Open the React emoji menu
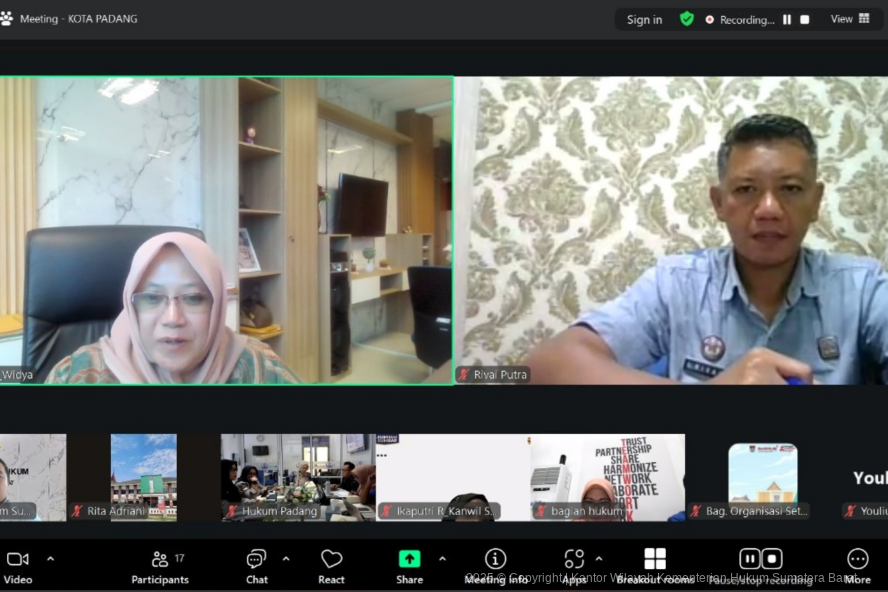Viewport: 888px width, 592px height. click(331, 565)
